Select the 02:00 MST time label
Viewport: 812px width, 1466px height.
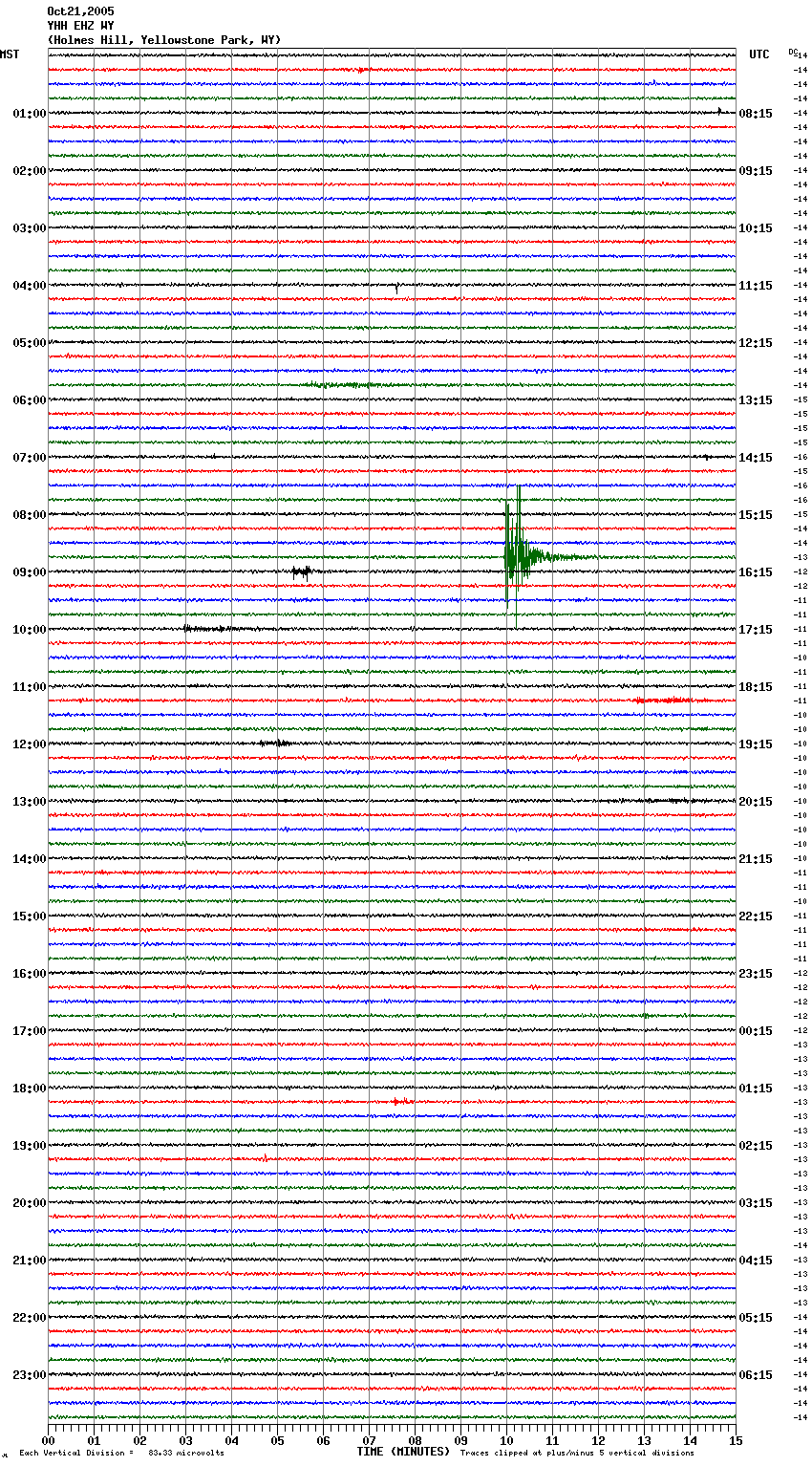tap(29, 171)
